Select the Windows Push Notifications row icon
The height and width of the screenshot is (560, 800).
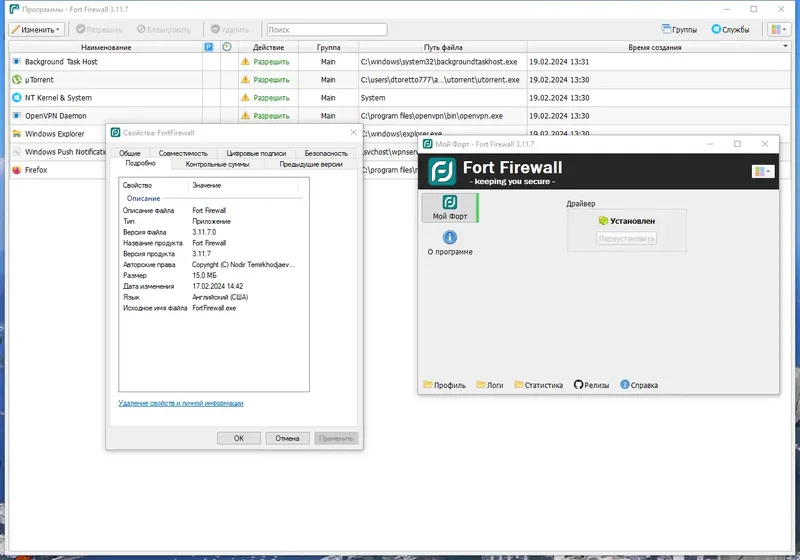click(x=17, y=151)
